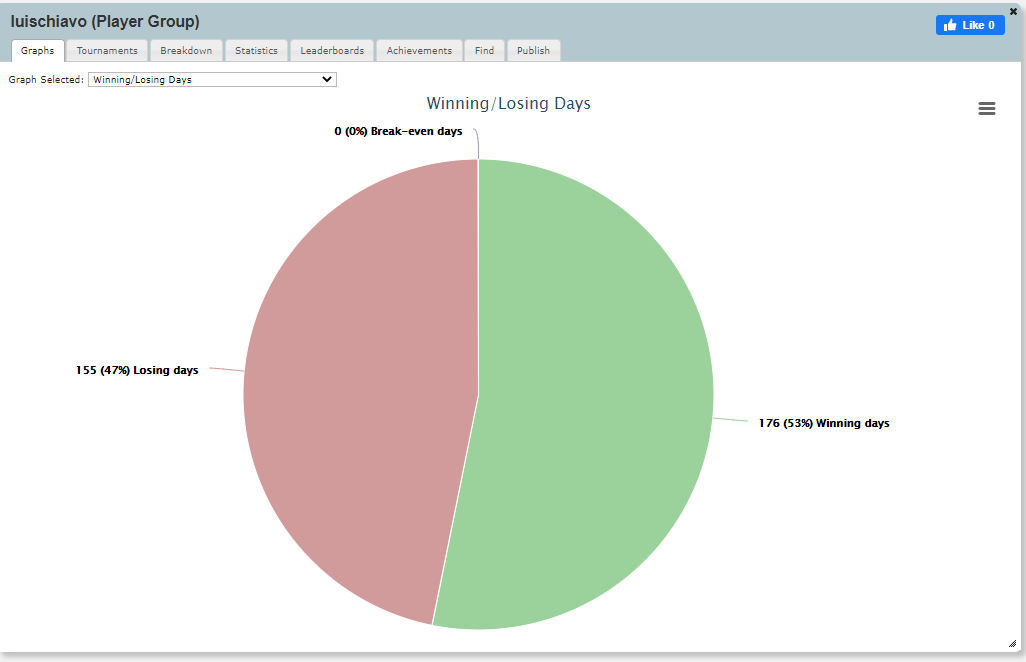The height and width of the screenshot is (662, 1026).
Task: Go to the Achievements tab
Action: [419, 50]
